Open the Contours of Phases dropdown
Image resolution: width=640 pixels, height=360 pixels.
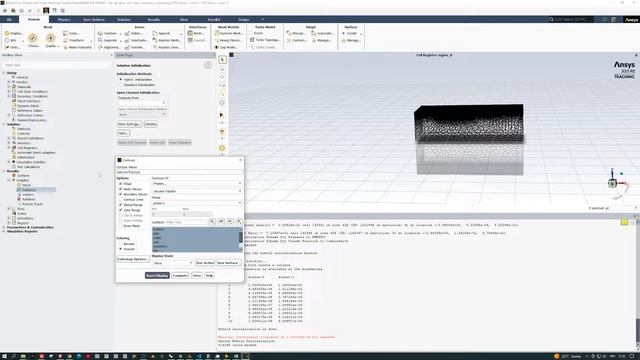(197, 184)
